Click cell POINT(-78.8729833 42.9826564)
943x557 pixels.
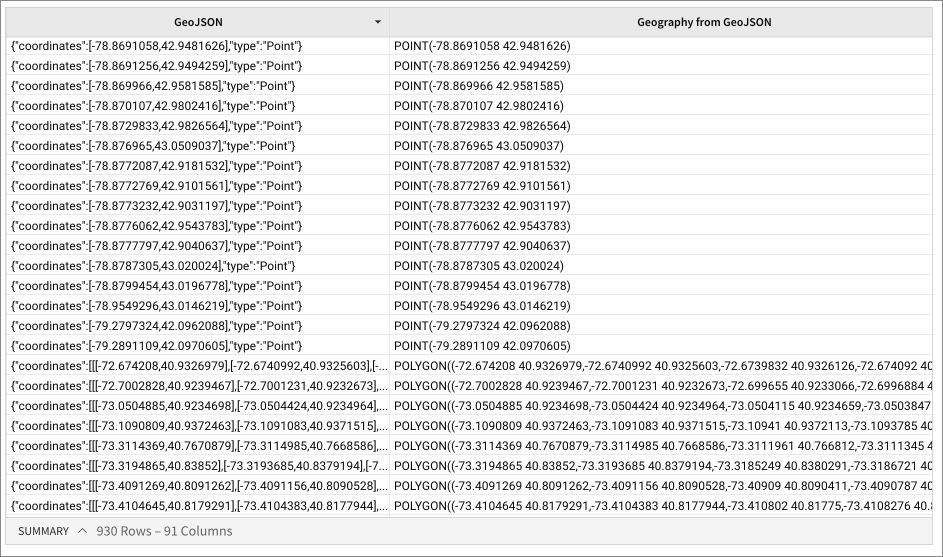tap(482, 126)
